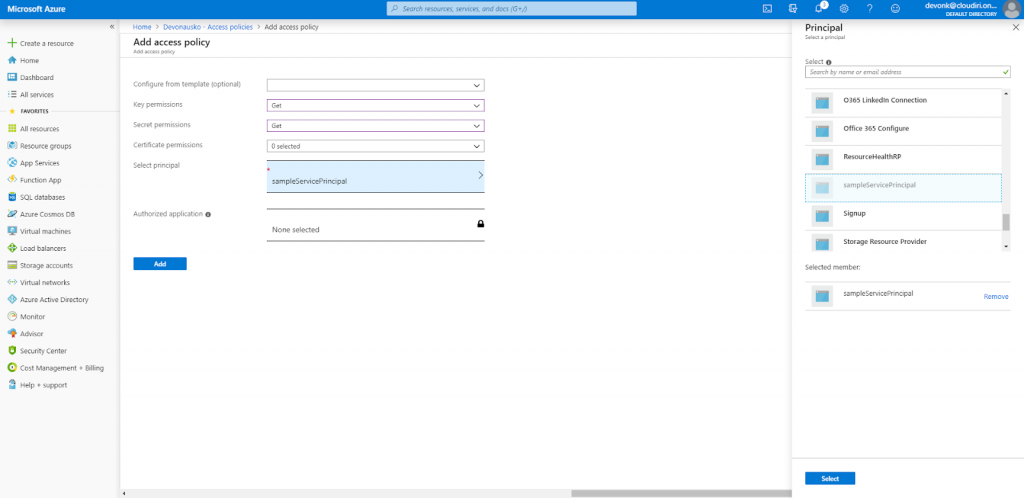Click Azure Cosmos DB icon in sidebar

click(12, 214)
